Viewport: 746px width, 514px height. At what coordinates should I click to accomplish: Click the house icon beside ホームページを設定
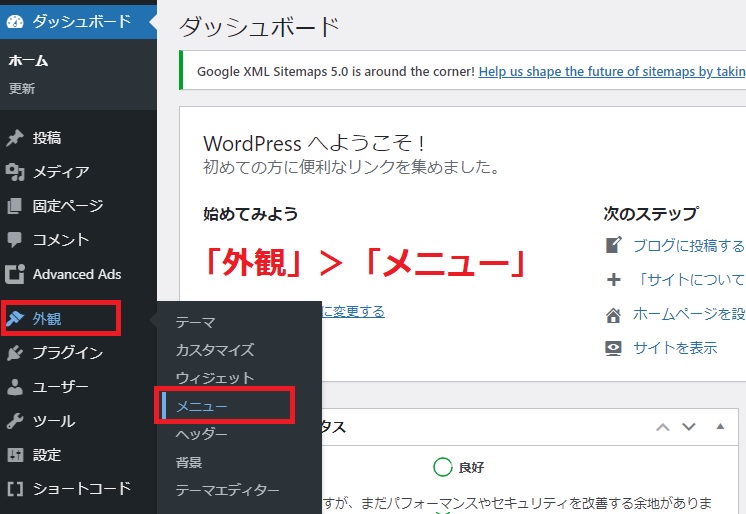click(614, 315)
